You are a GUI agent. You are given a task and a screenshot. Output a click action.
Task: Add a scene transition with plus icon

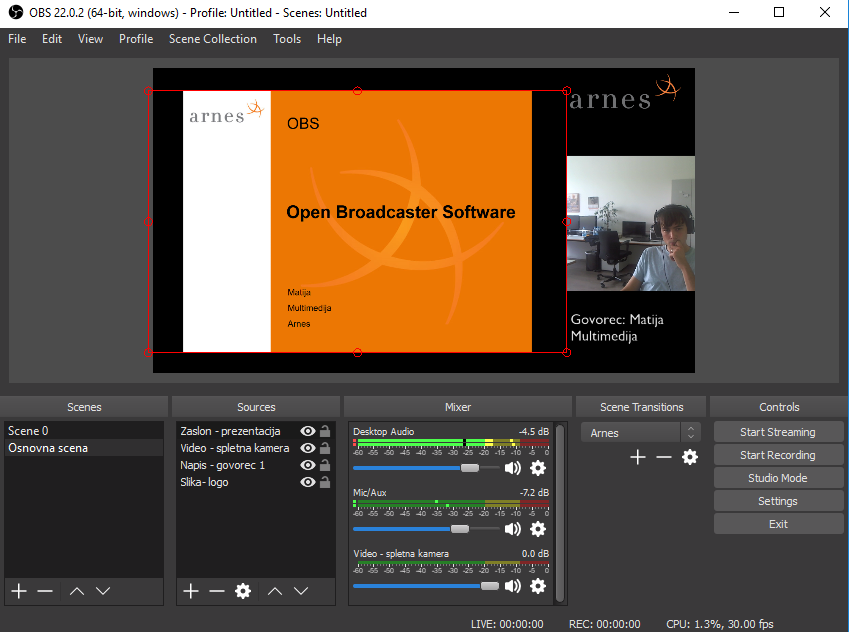pyautogui.click(x=638, y=457)
